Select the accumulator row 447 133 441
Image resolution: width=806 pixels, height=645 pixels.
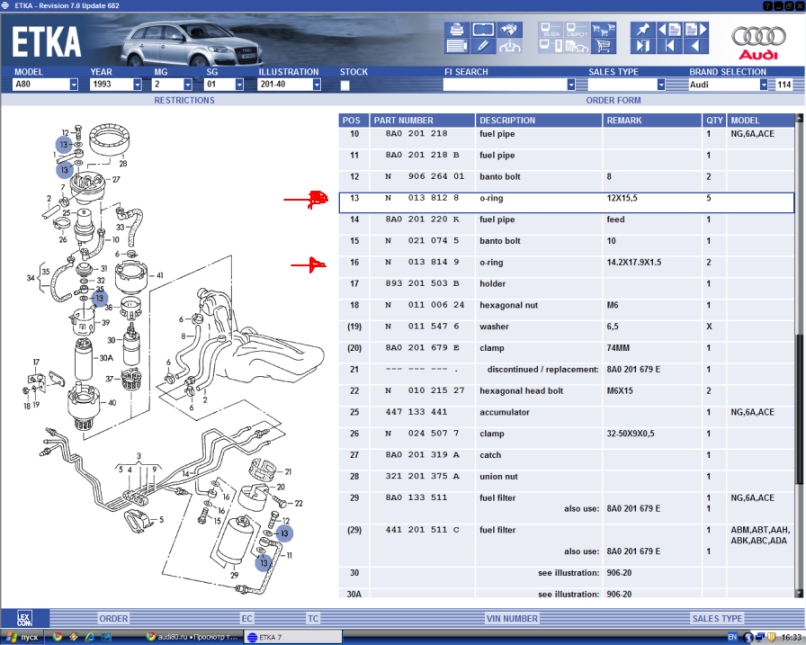point(566,417)
